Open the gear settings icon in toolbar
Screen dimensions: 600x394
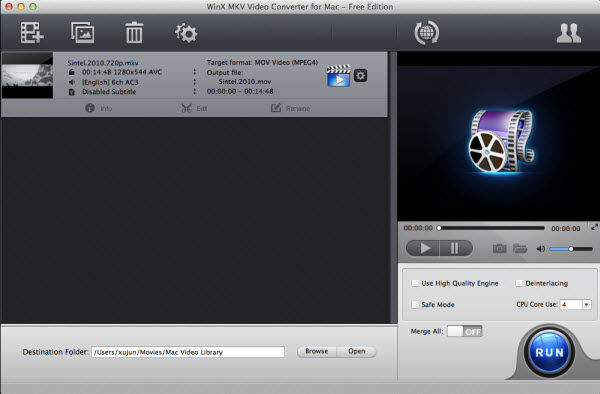pos(186,33)
